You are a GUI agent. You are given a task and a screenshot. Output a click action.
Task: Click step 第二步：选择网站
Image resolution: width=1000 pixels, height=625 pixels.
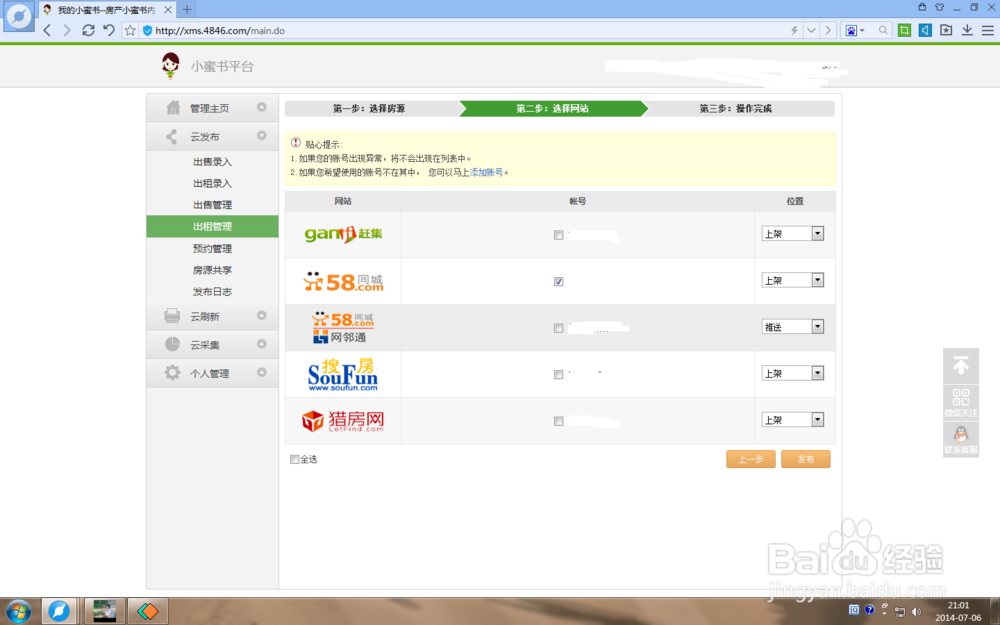[x=552, y=108]
